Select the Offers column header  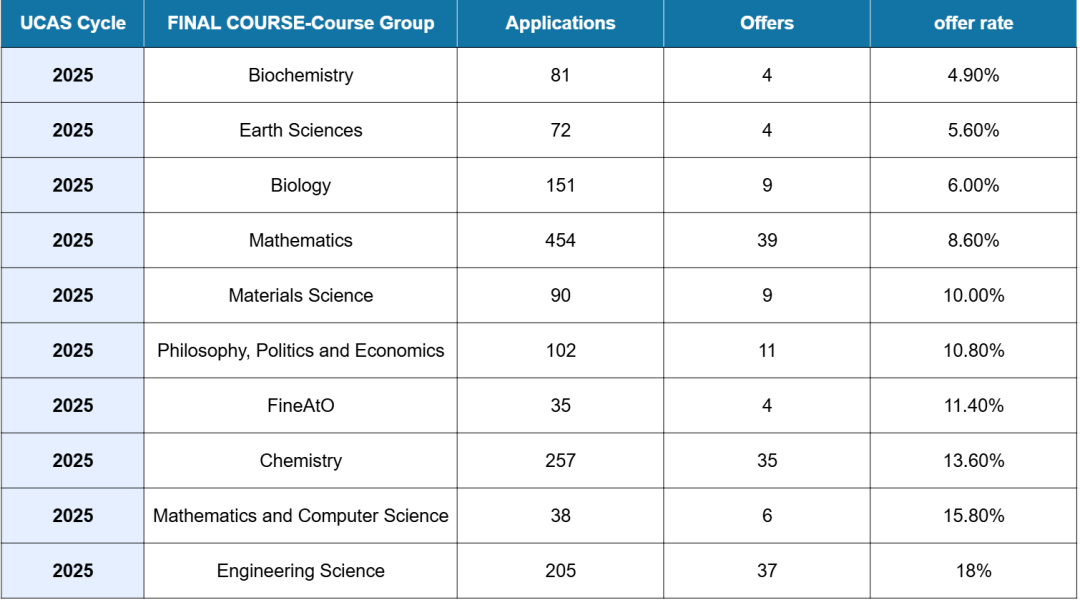tap(767, 23)
